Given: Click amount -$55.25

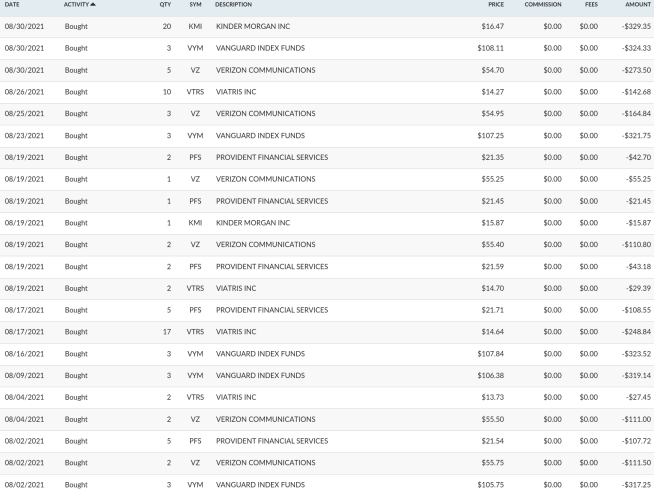Looking at the screenshot, I should [x=638, y=179].
